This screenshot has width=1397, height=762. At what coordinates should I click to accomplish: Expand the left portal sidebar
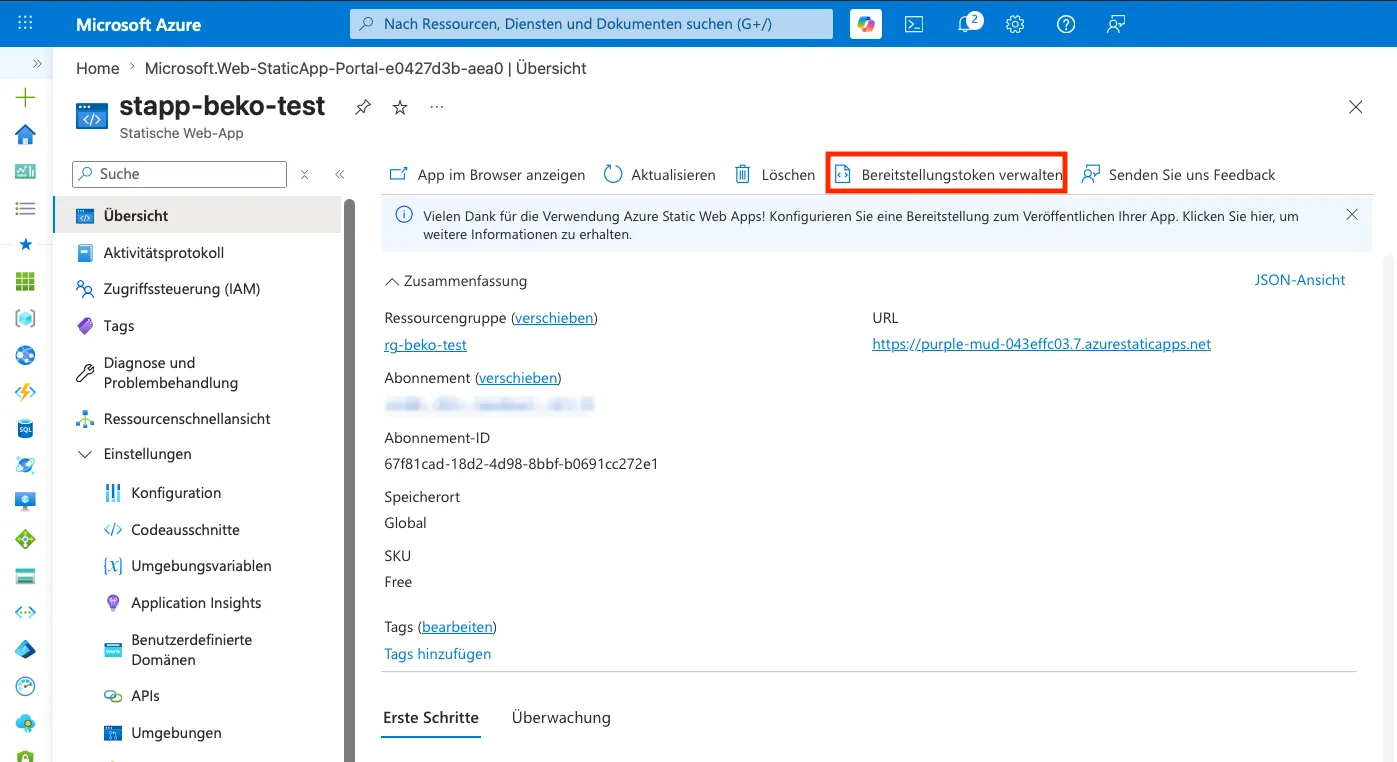[37, 63]
